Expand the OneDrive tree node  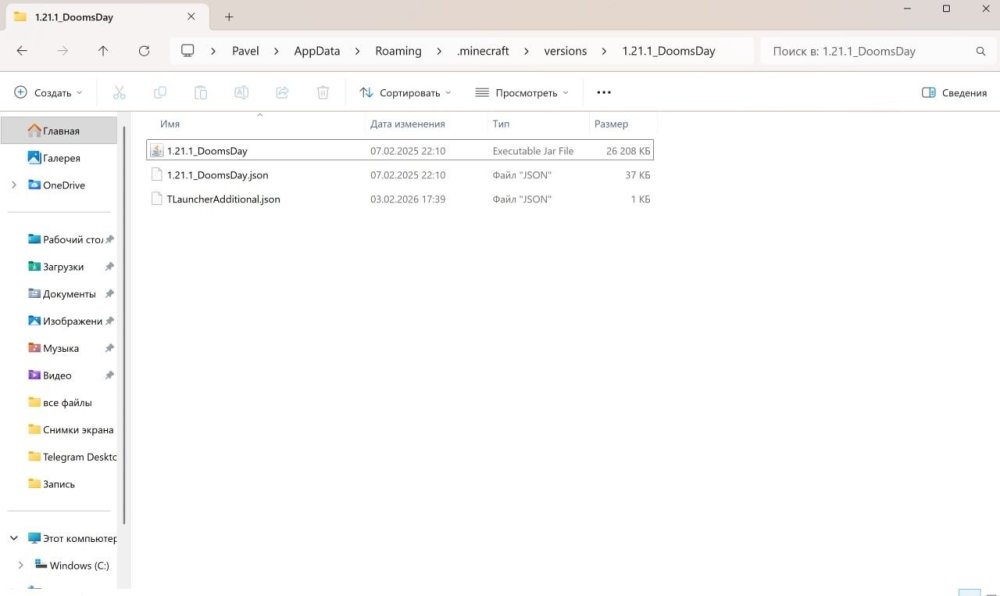[14, 185]
